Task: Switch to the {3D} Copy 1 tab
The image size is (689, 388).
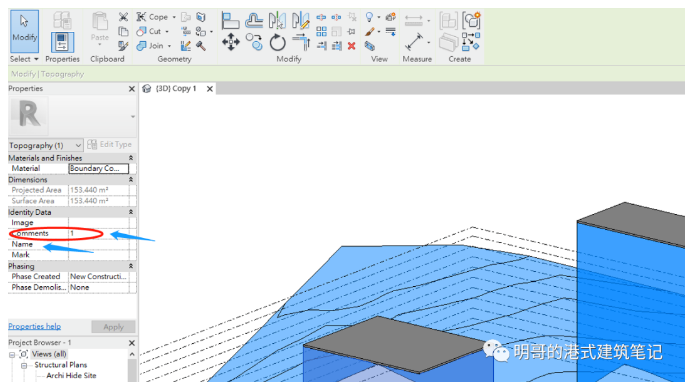Action: click(175, 88)
